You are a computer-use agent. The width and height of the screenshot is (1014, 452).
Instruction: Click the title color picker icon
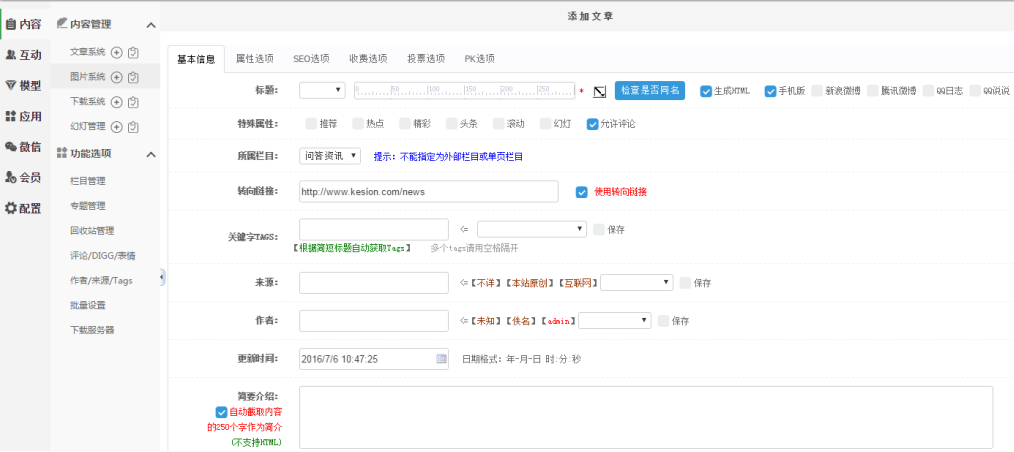tap(599, 91)
